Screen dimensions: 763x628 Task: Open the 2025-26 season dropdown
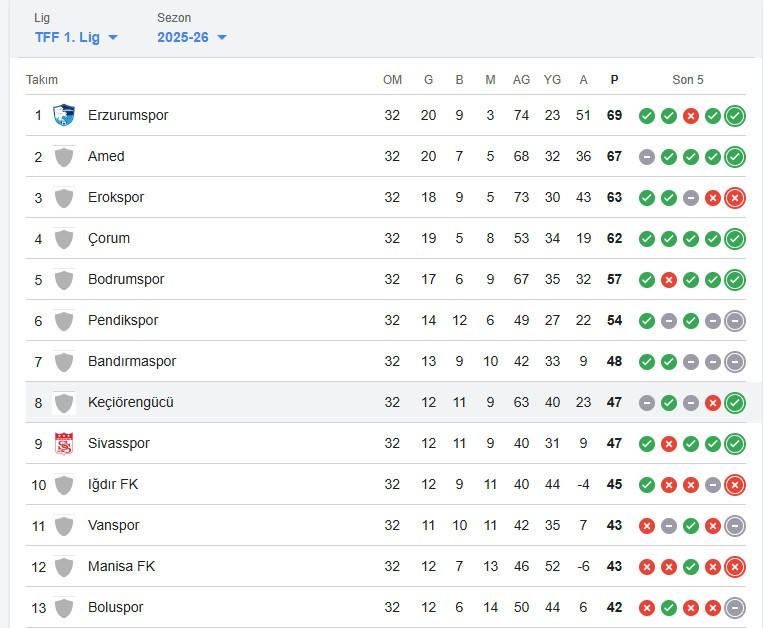[192, 37]
